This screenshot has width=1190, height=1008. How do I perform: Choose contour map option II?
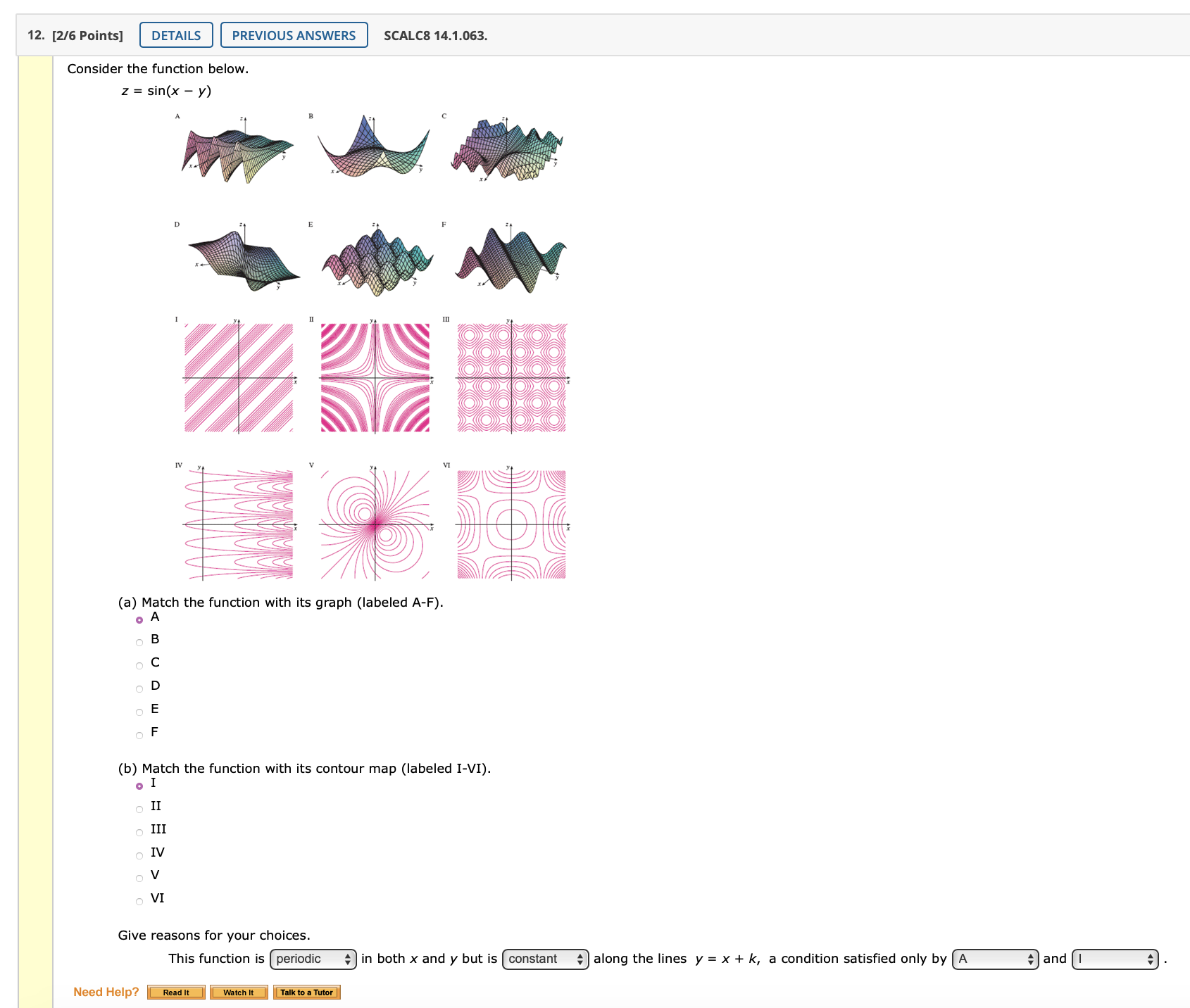pyautogui.click(x=139, y=808)
